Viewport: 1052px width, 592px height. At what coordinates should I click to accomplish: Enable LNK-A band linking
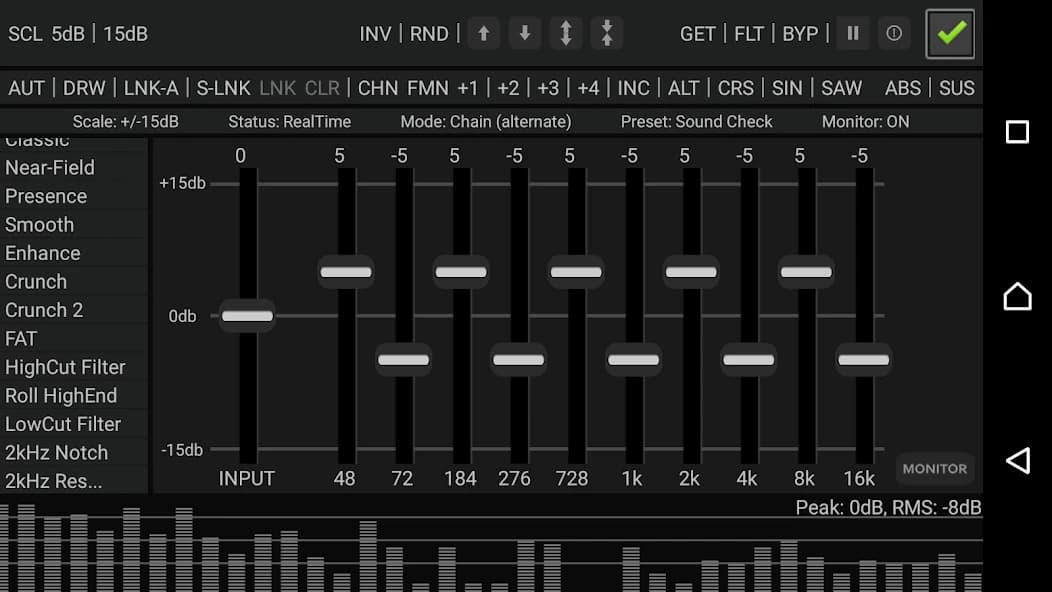point(151,88)
